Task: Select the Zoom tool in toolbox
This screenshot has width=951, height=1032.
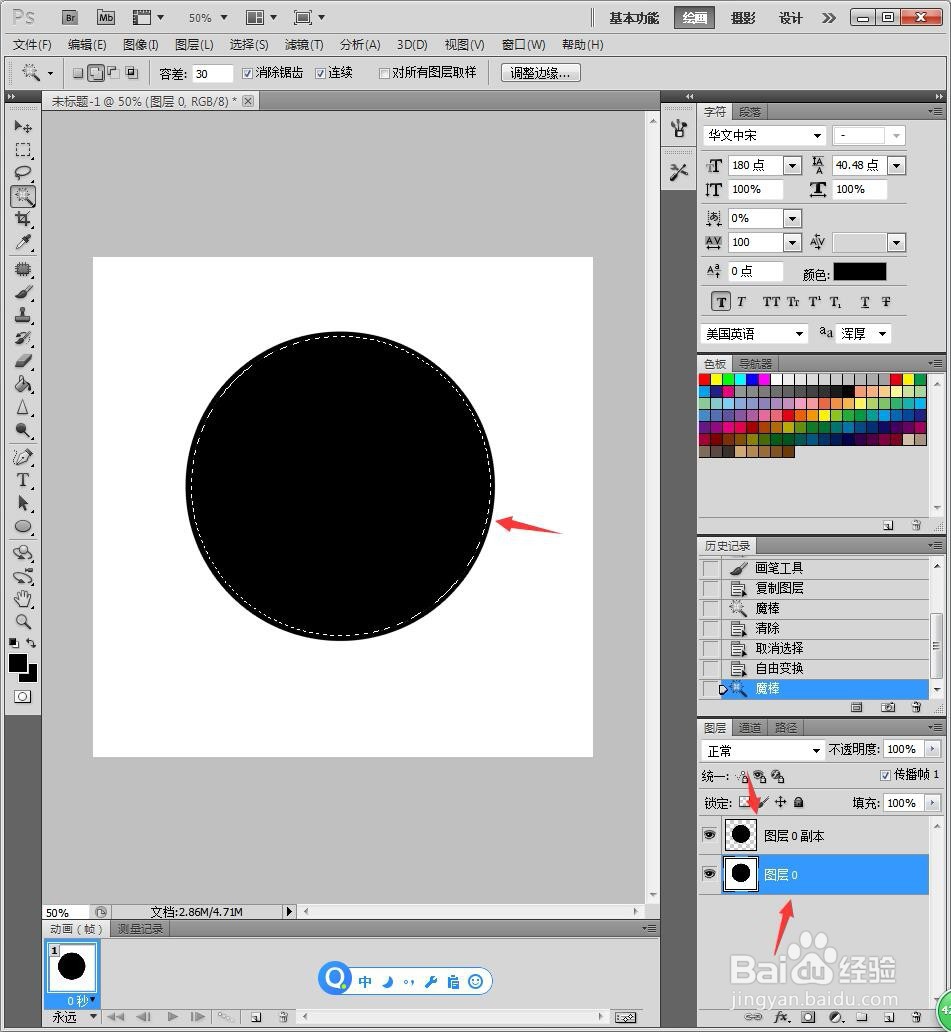Action: [22, 621]
